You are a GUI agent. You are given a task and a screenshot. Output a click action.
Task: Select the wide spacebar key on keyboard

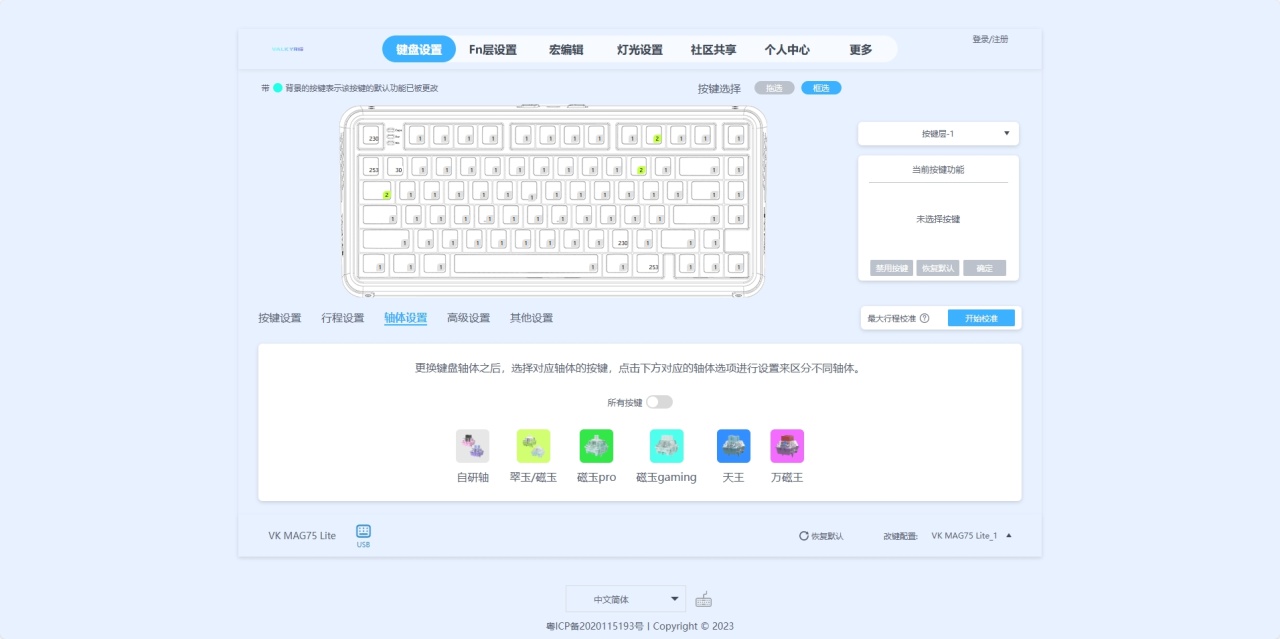coord(526,263)
